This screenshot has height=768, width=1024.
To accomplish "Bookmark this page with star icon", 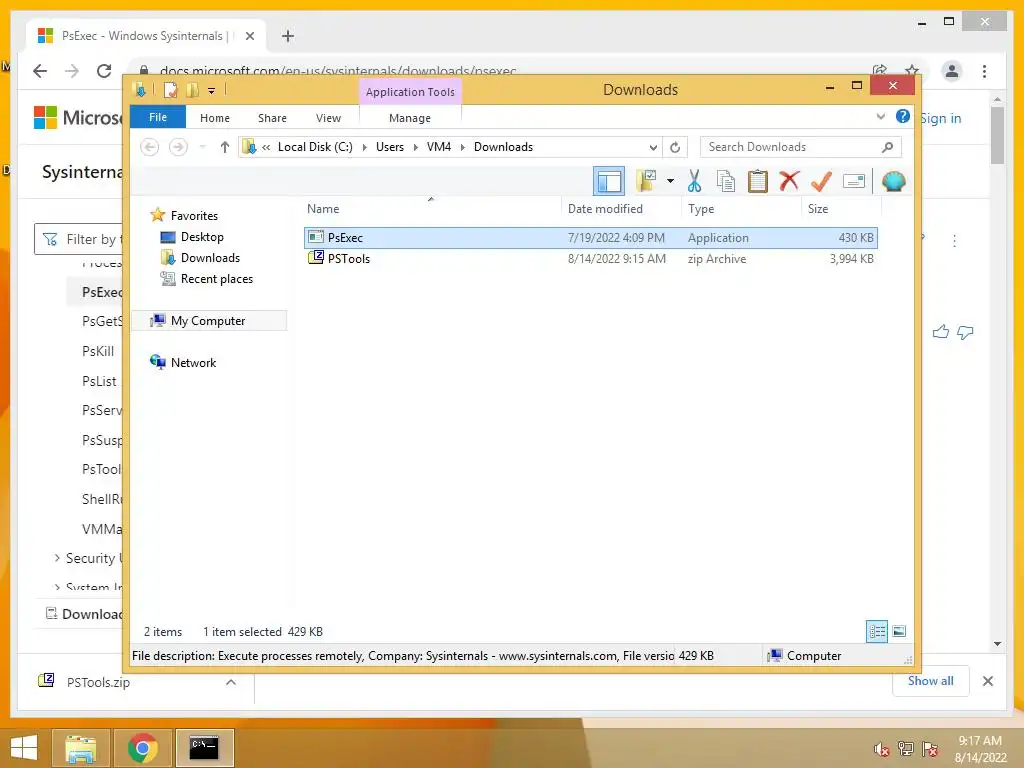I will pos(912,71).
